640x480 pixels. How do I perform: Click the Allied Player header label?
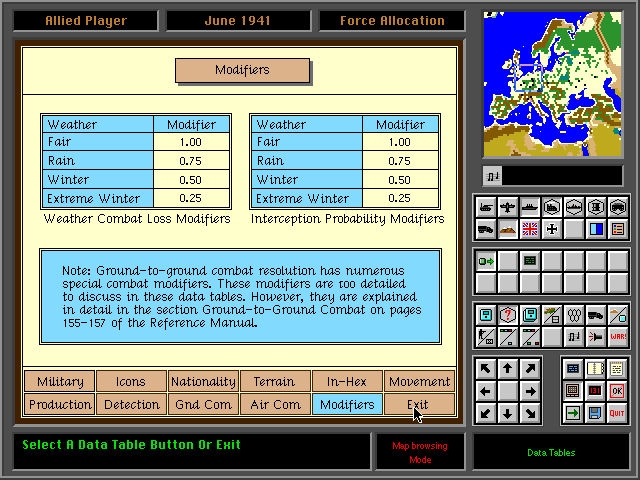86,20
